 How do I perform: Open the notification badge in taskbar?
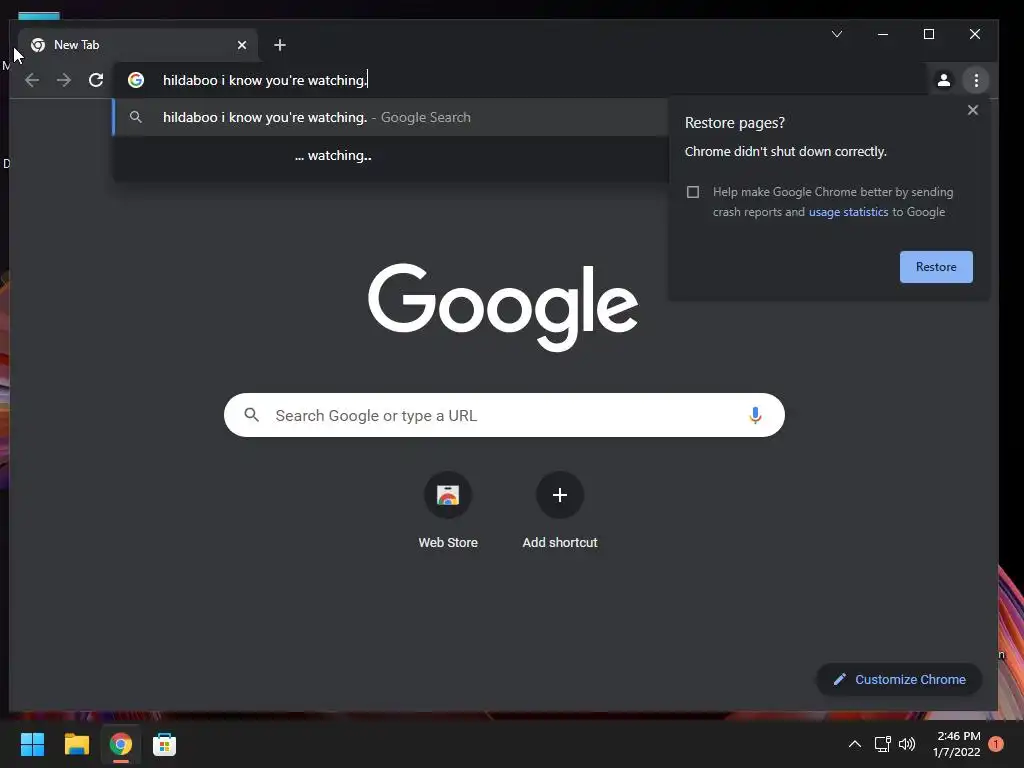[995, 744]
